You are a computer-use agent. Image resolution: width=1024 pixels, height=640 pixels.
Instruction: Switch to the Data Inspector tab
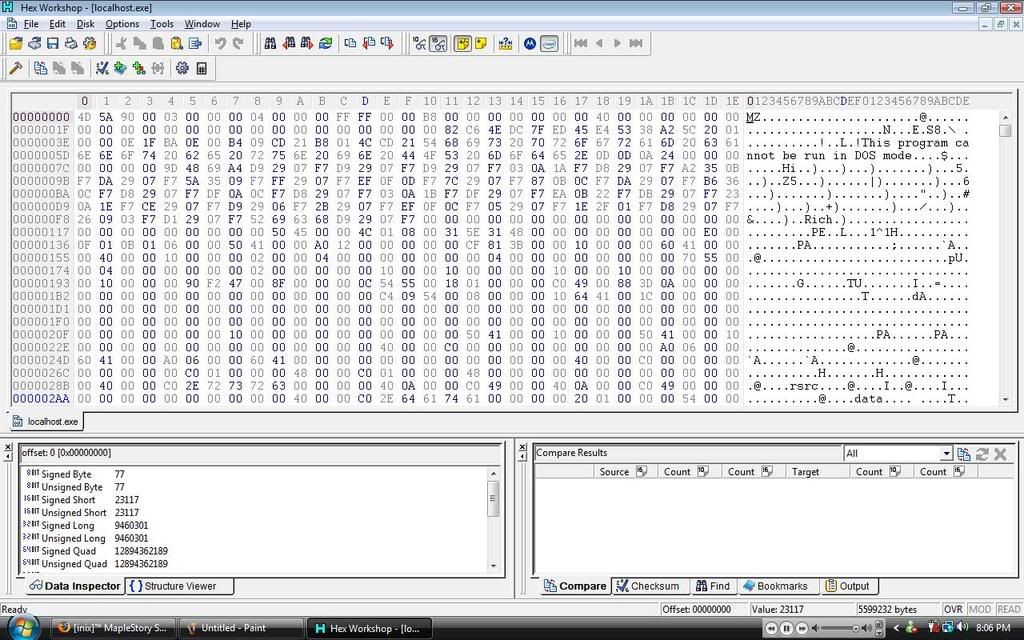[x=74, y=586]
